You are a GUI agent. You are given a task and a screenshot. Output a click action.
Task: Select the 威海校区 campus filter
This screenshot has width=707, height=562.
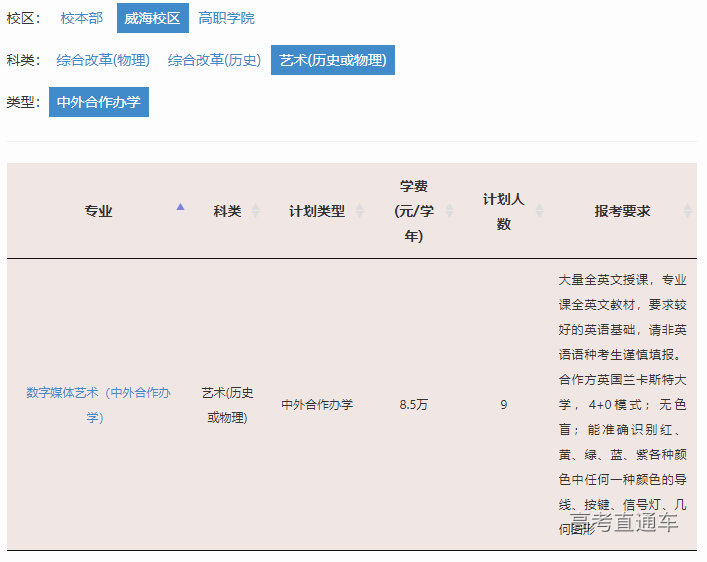point(152,18)
